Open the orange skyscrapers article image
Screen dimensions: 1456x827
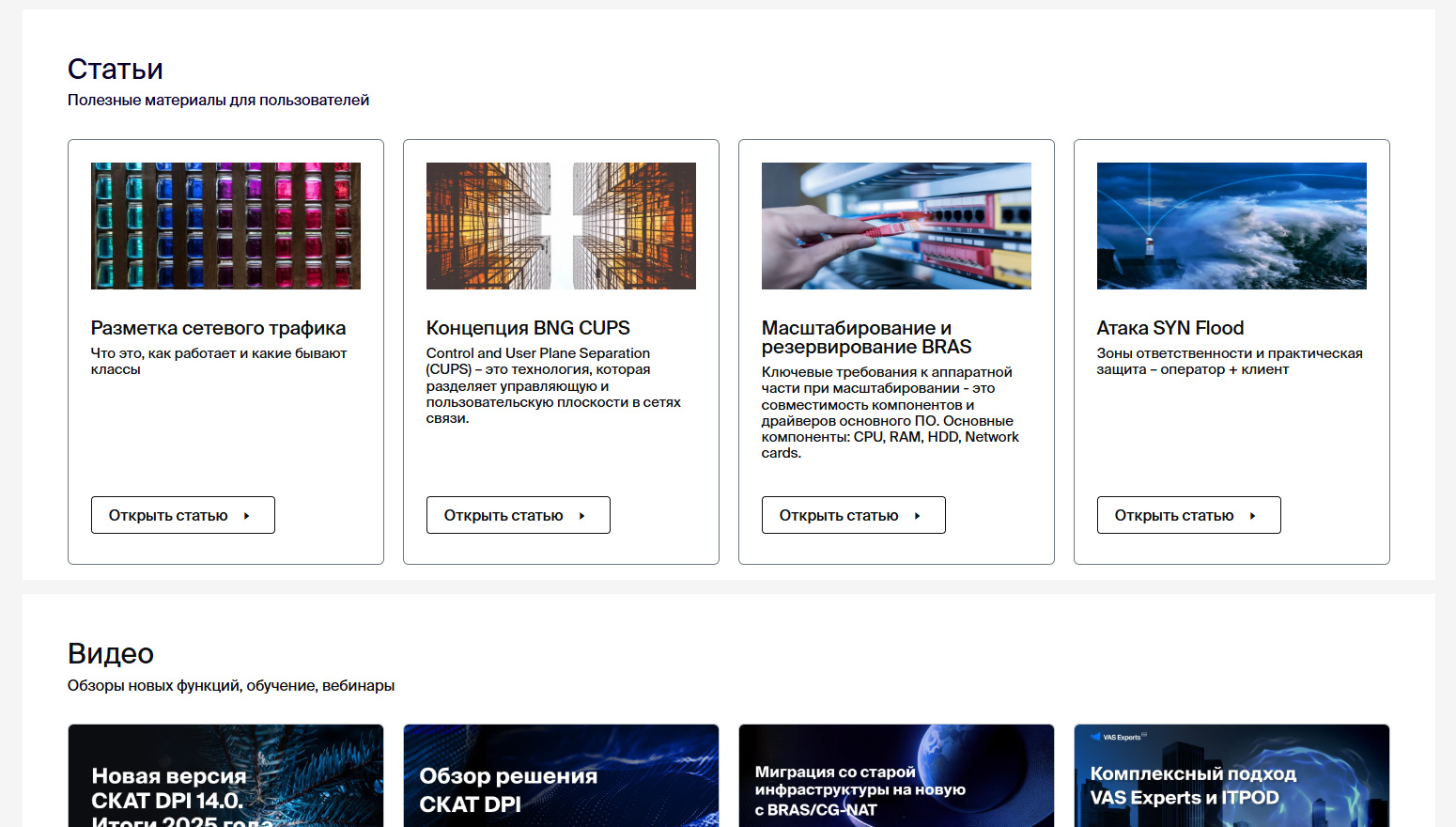point(561,226)
